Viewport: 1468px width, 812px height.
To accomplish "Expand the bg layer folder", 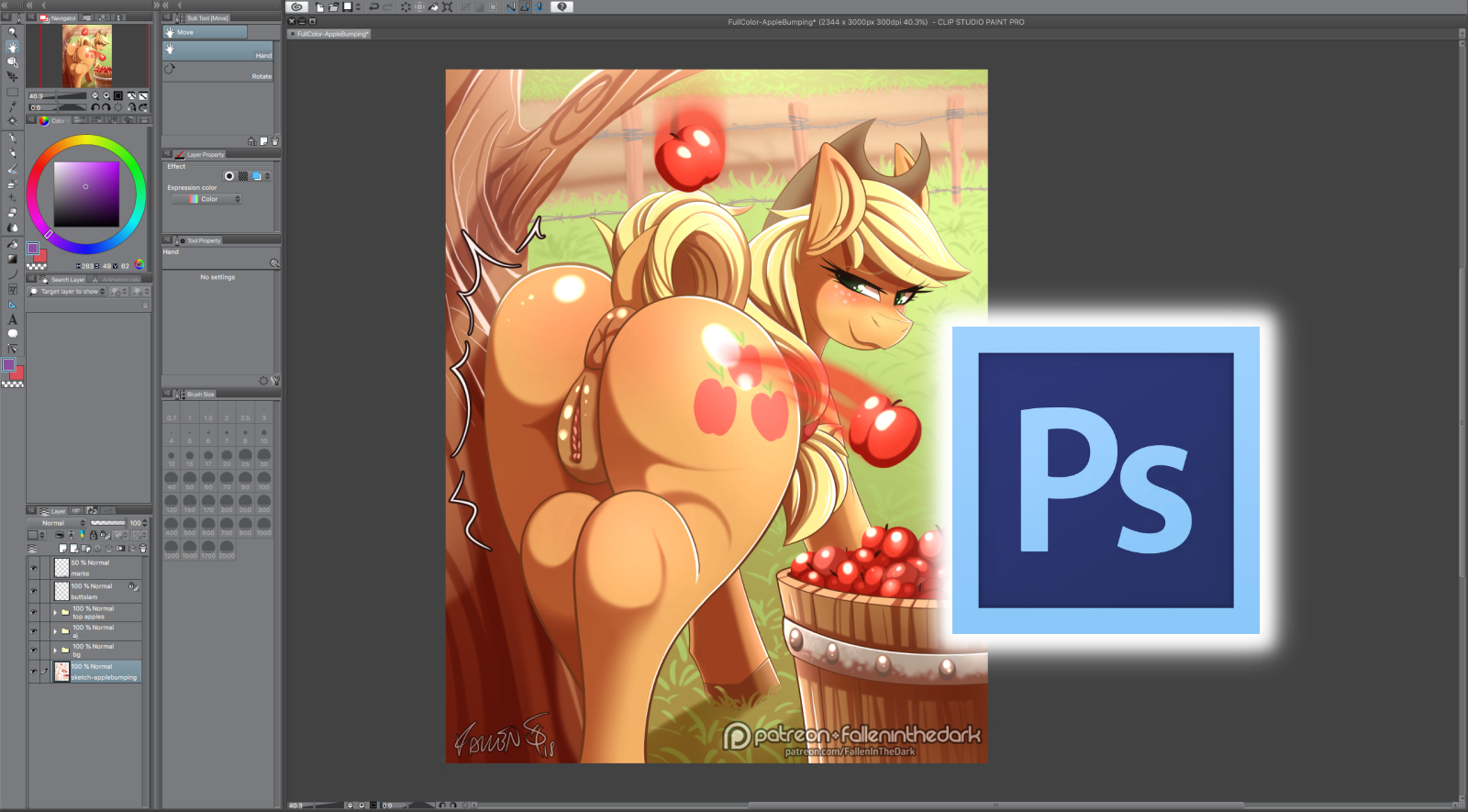I will point(55,650).
